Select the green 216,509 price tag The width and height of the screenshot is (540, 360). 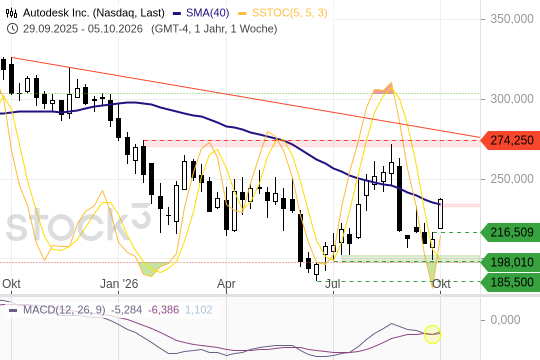(510, 233)
